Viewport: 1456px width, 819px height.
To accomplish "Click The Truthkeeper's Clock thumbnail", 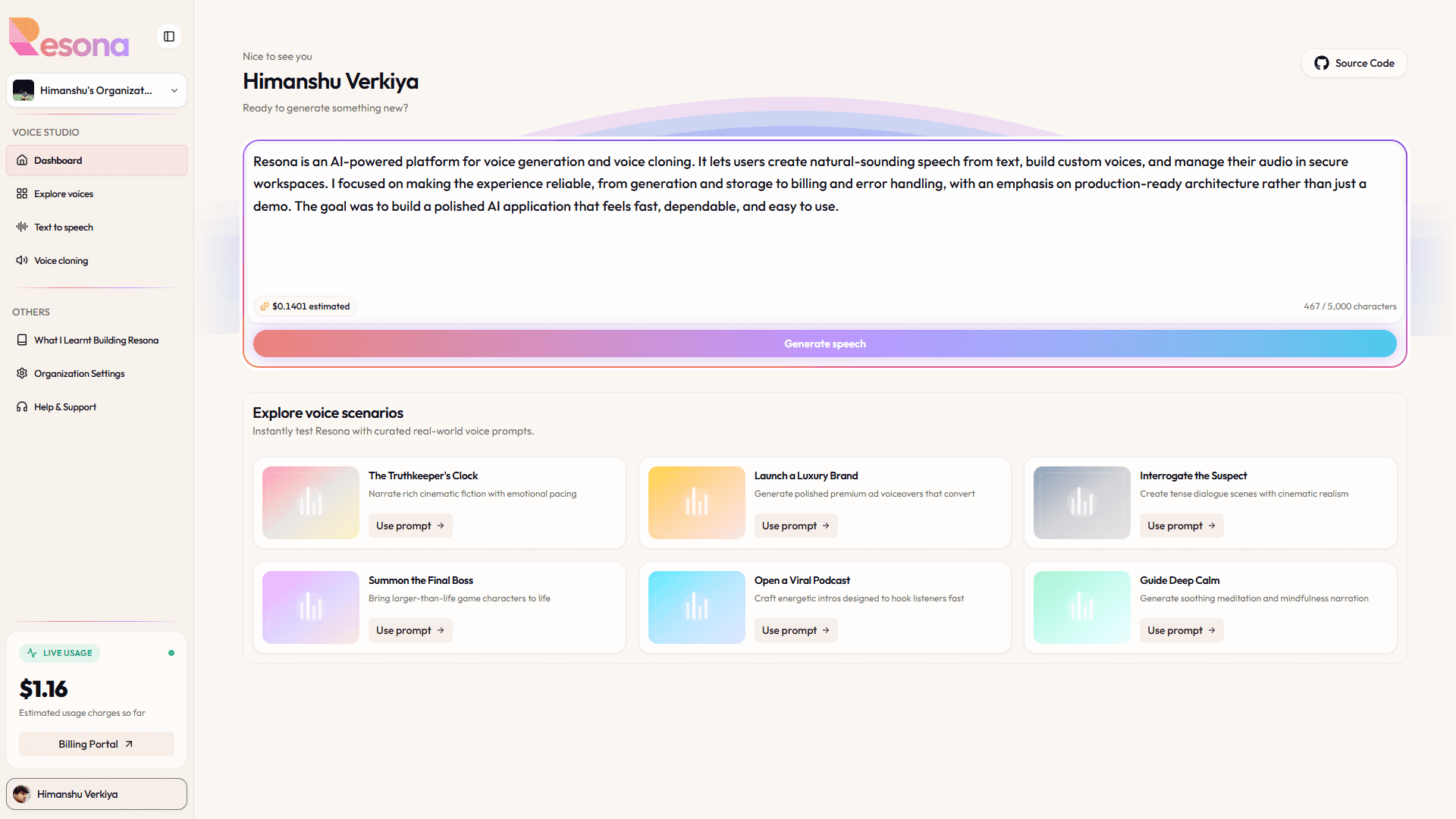I will pos(311,503).
